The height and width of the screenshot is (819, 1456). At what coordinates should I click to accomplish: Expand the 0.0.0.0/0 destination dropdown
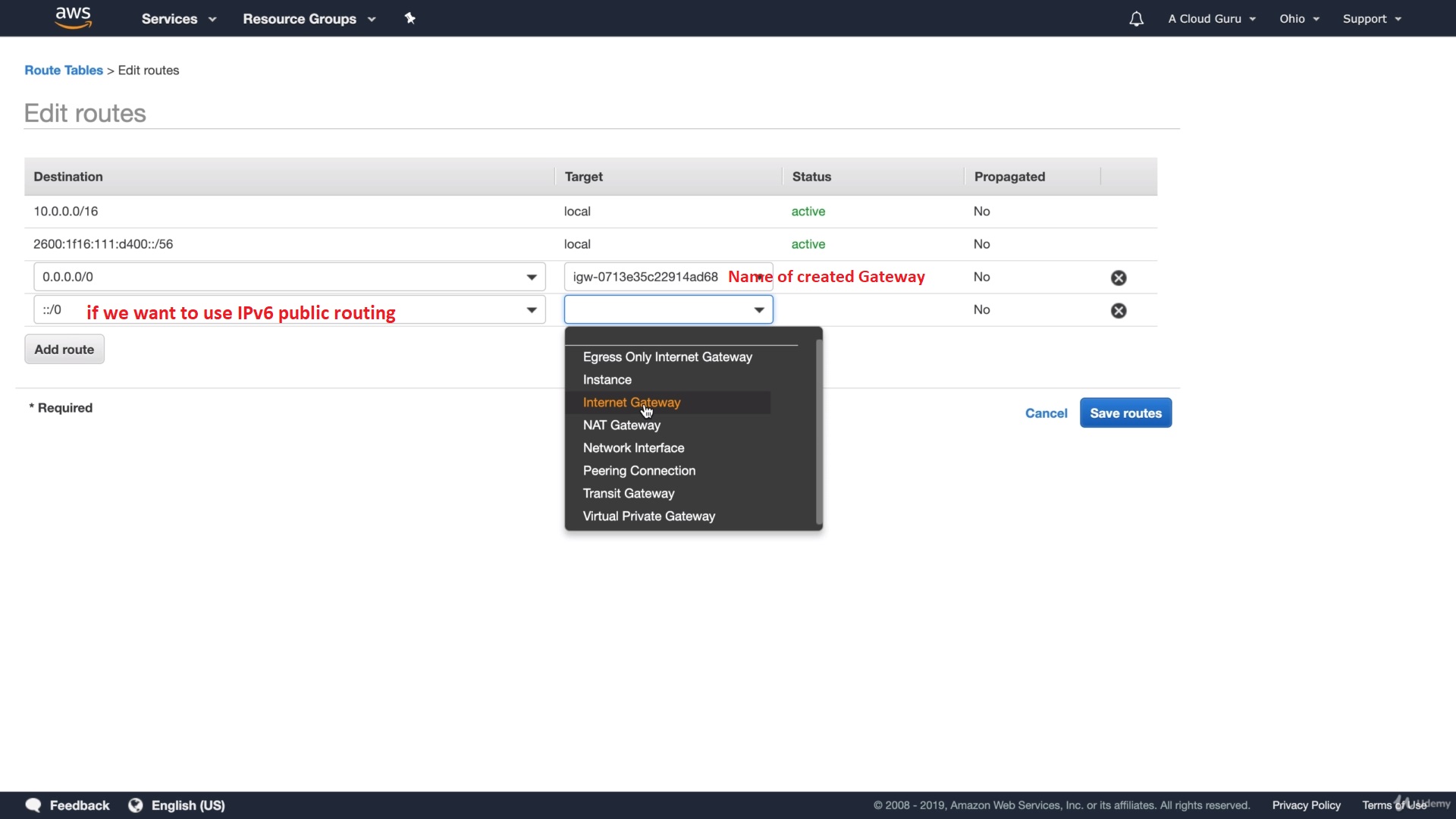(532, 278)
